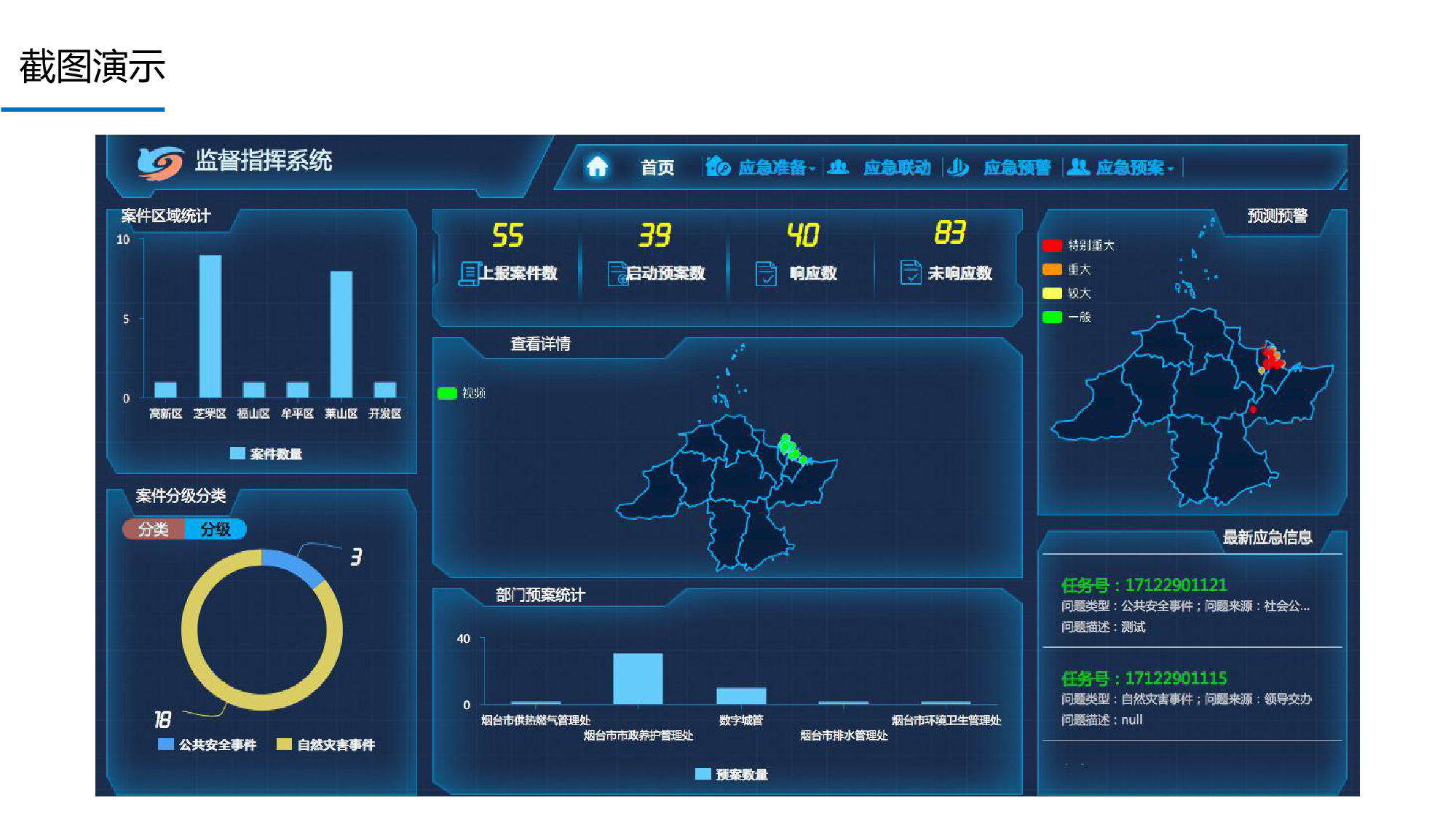Click the 烟台市市政养护管理处 bar
This screenshot has width=1456, height=819.
[638, 678]
